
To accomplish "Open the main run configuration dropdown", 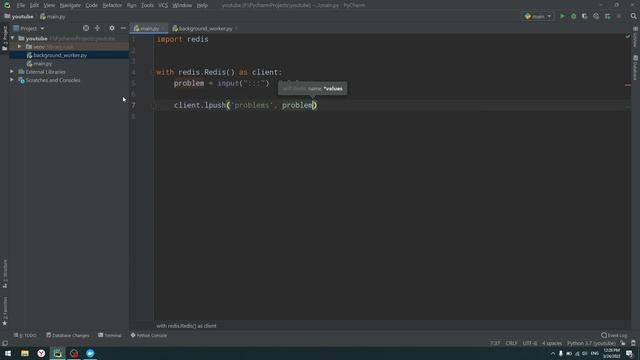I will pos(538,16).
